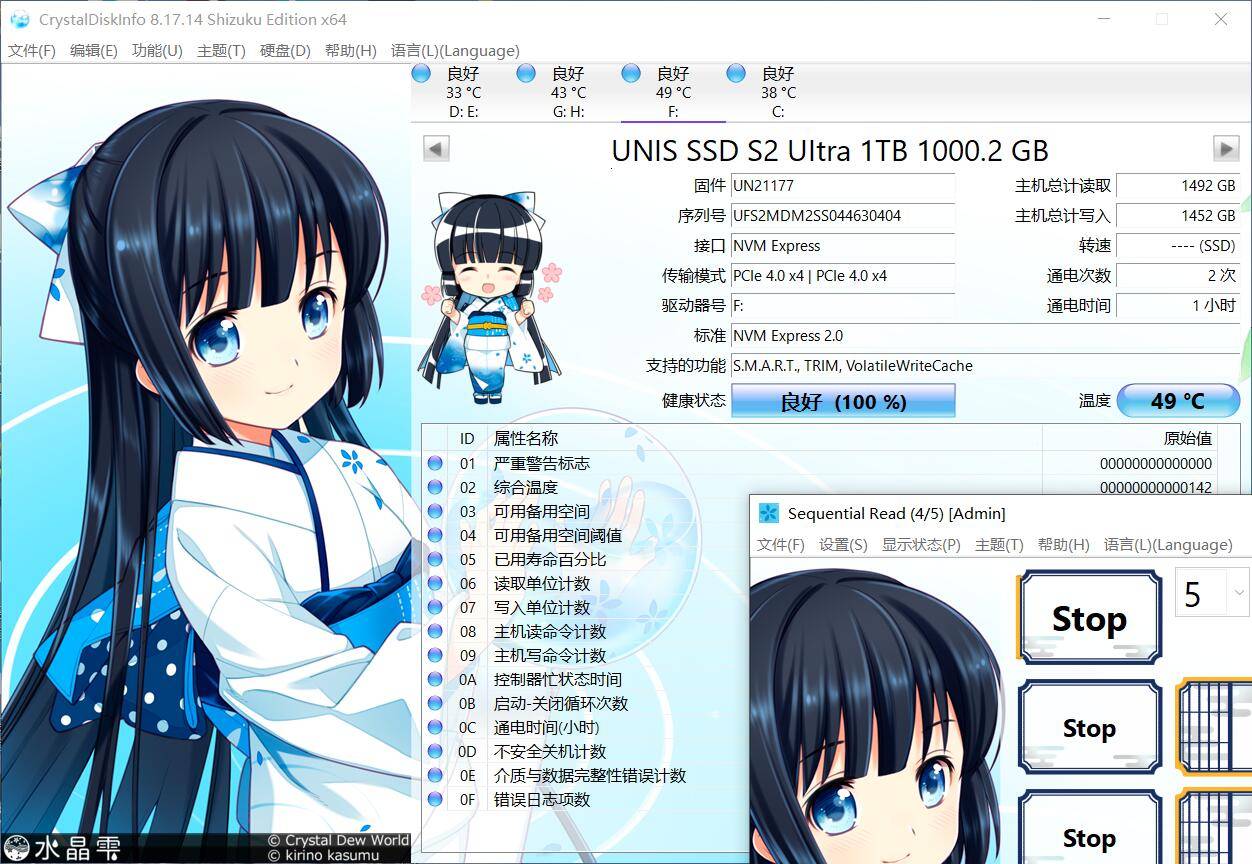Click status orb for attribute 08
Screen dimensions: 1252x864
click(x=435, y=631)
